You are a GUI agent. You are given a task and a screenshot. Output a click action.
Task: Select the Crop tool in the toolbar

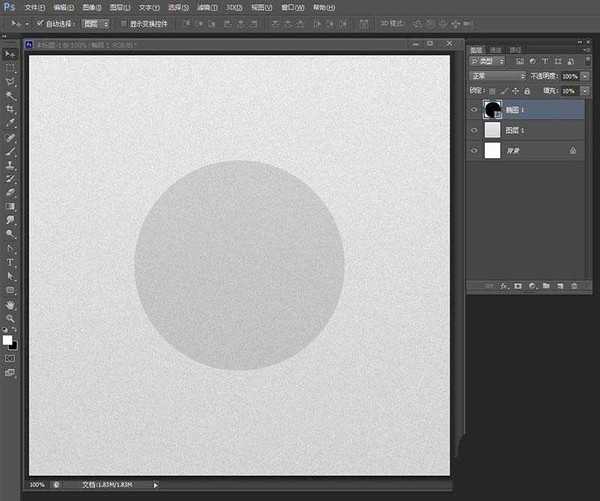click(x=11, y=108)
